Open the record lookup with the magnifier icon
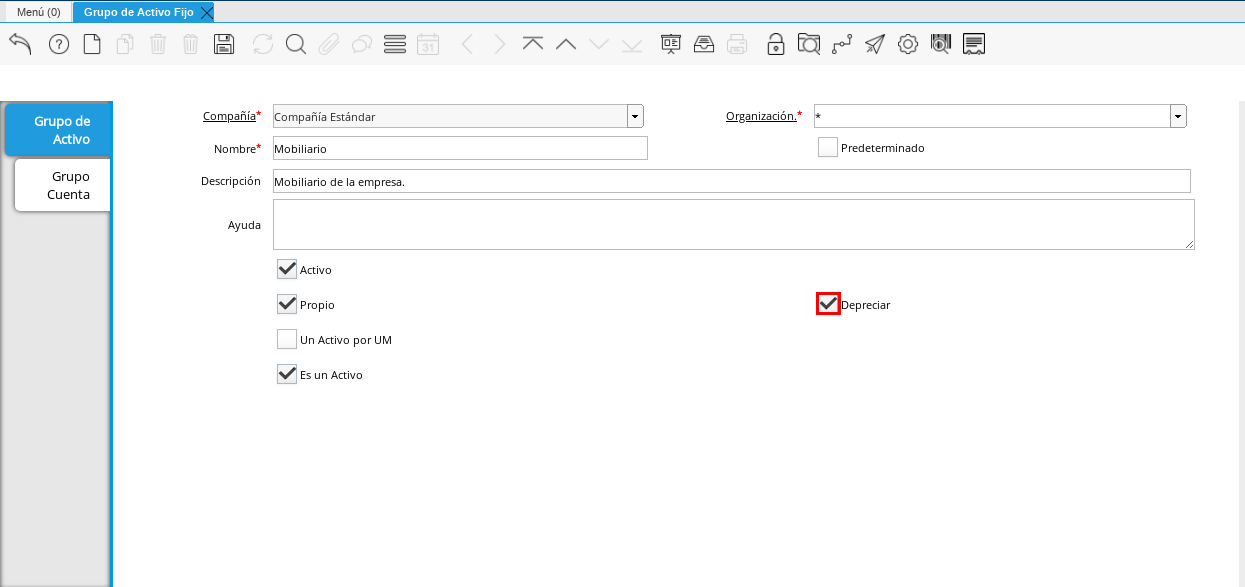 click(x=295, y=43)
